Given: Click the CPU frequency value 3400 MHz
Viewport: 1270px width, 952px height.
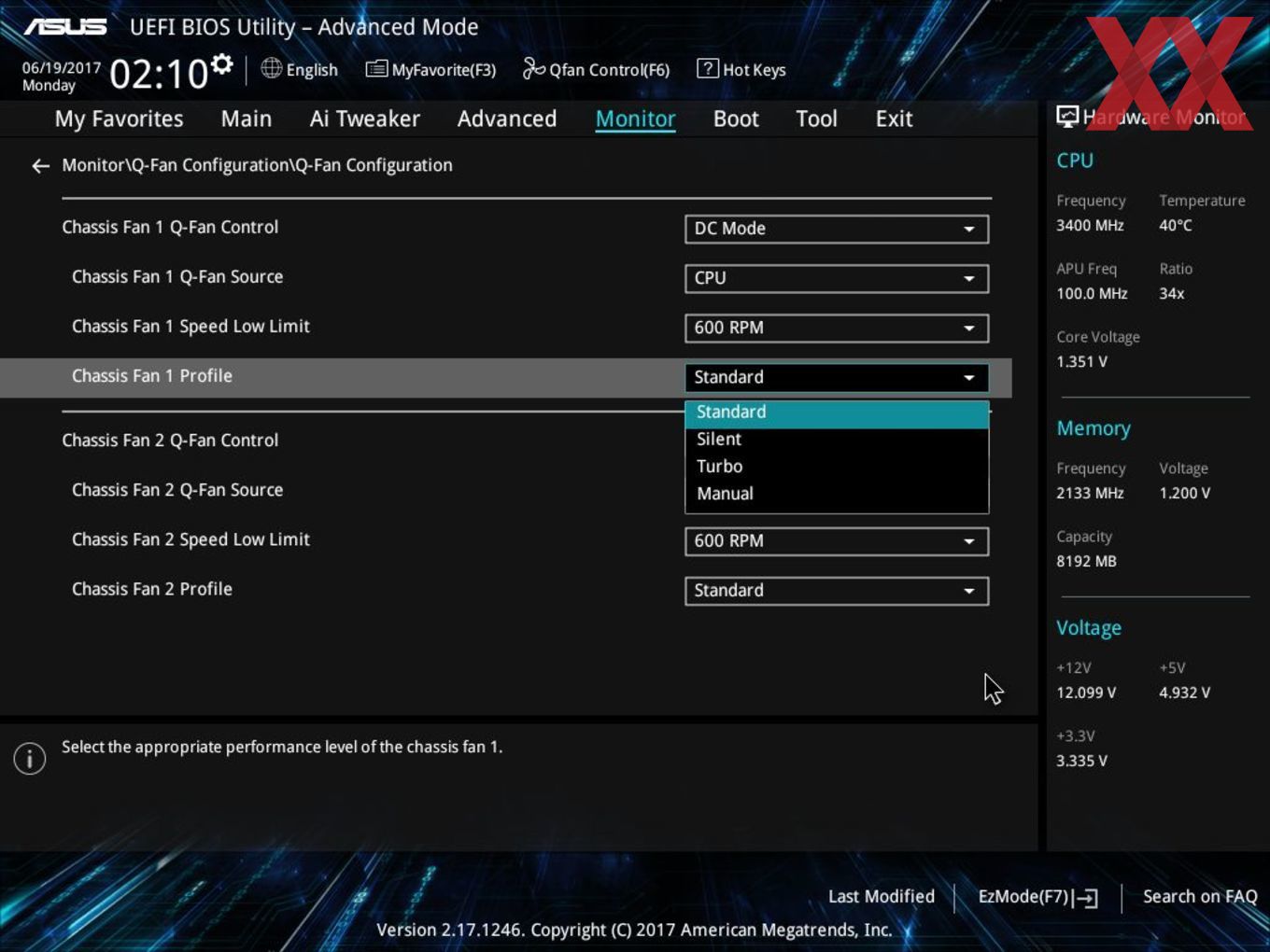Looking at the screenshot, I should (x=1090, y=226).
